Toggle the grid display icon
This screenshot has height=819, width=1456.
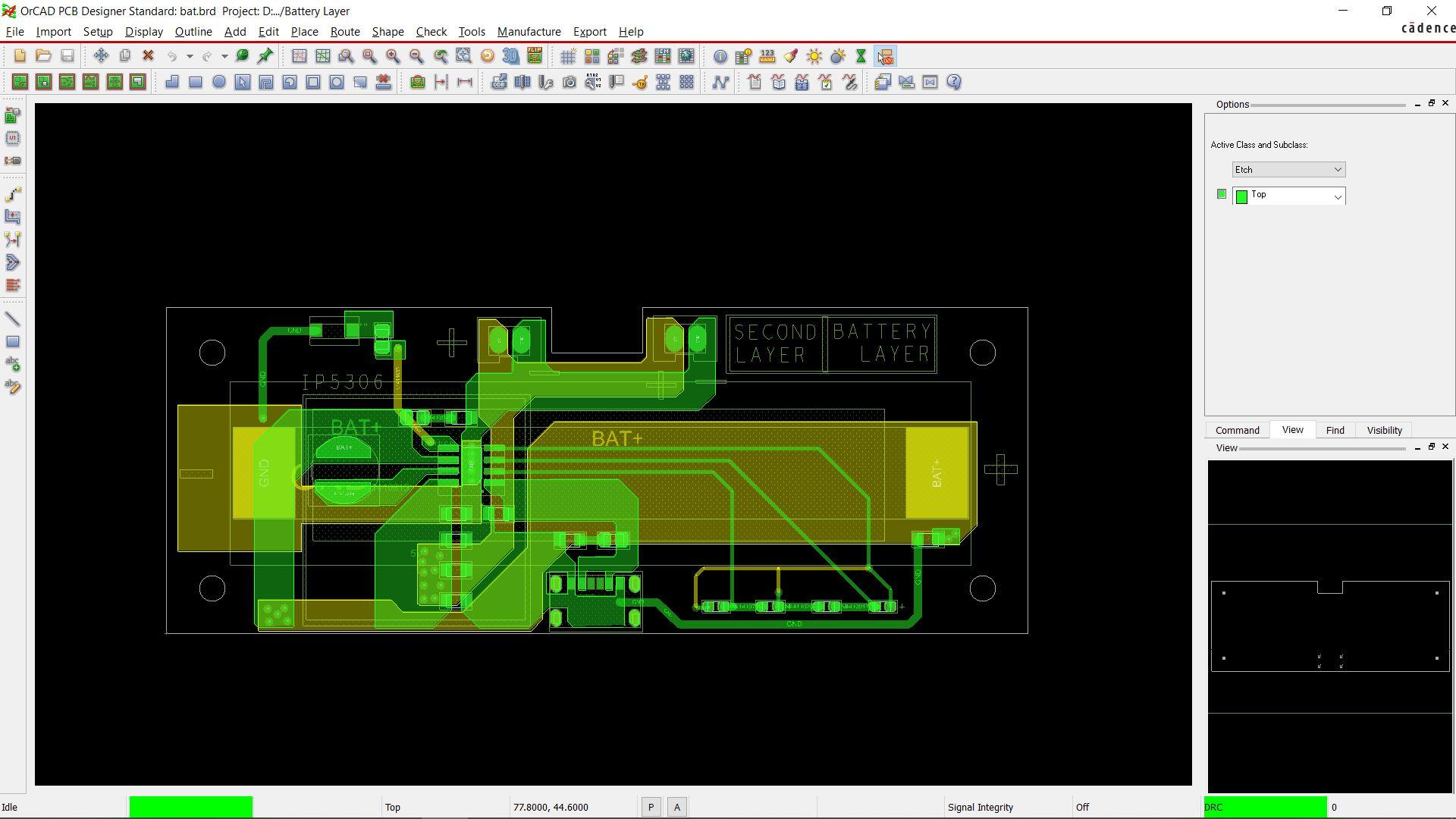(568, 56)
